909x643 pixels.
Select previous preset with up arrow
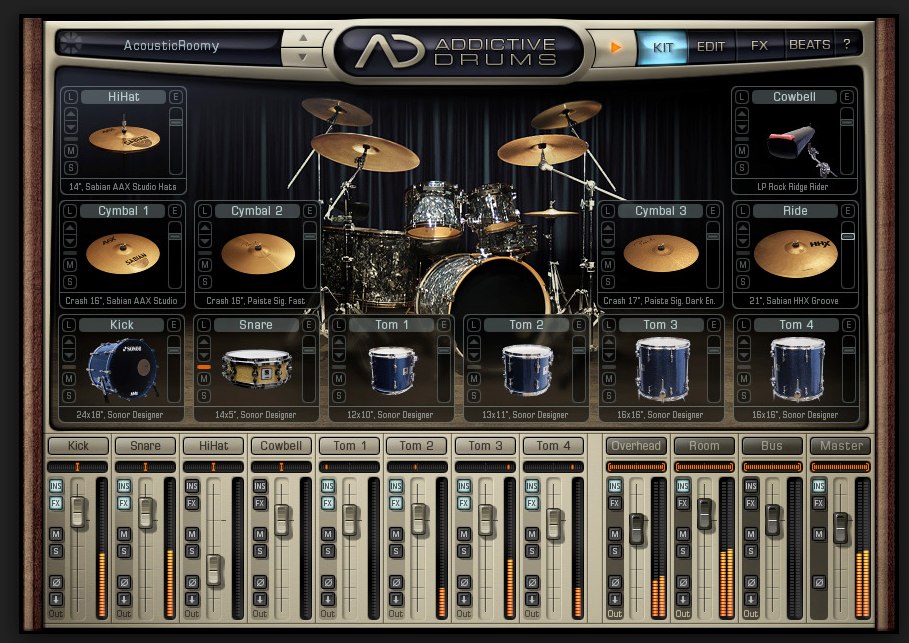[x=303, y=37]
